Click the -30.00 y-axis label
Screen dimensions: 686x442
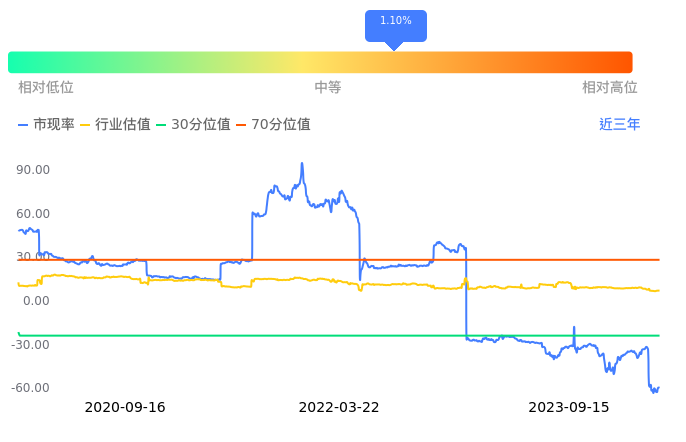point(31,345)
